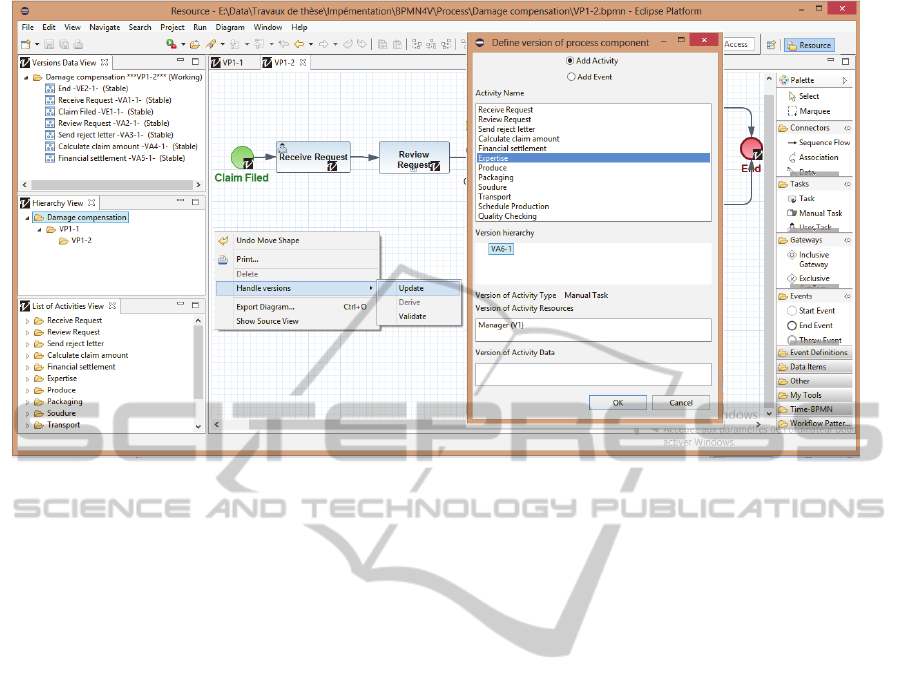Select the Inclusive Gateway tool
This screenshot has width=901, height=692.
813,259
